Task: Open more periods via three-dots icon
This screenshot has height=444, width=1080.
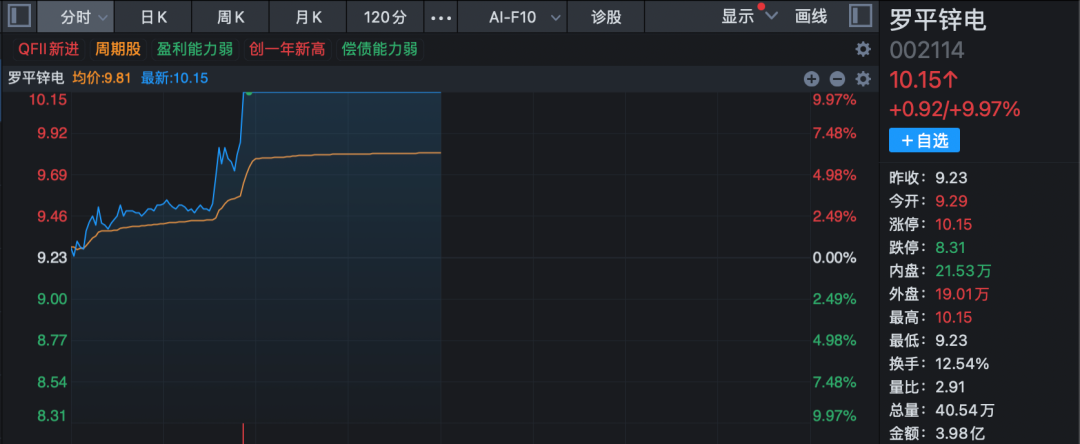Action: point(440,17)
